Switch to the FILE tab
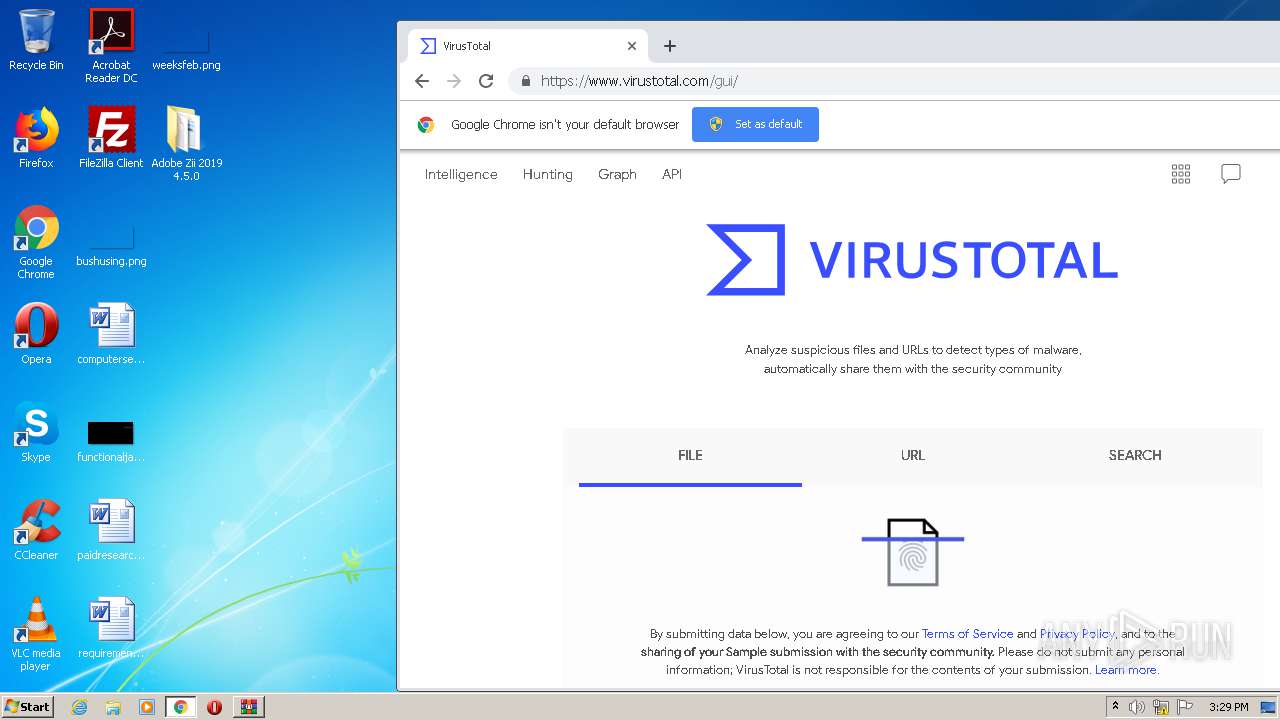The height and width of the screenshot is (720, 1280). [690, 456]
